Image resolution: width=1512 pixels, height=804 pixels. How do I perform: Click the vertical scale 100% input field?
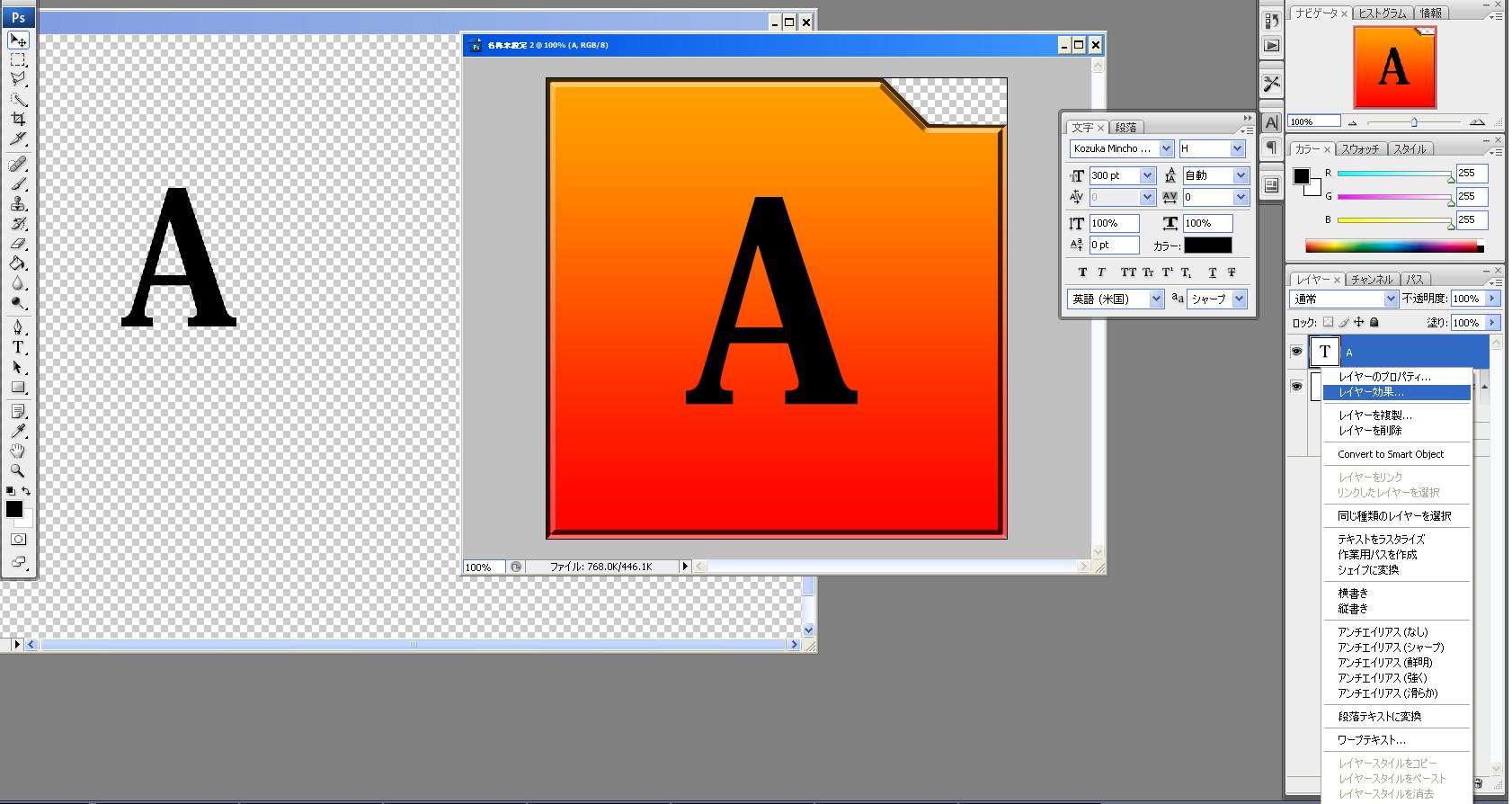1114,223
